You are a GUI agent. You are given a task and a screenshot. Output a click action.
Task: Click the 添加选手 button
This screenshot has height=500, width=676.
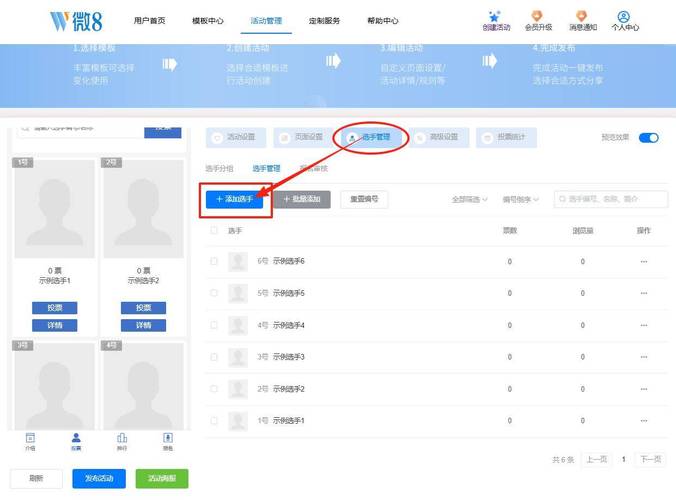(236, 199)
